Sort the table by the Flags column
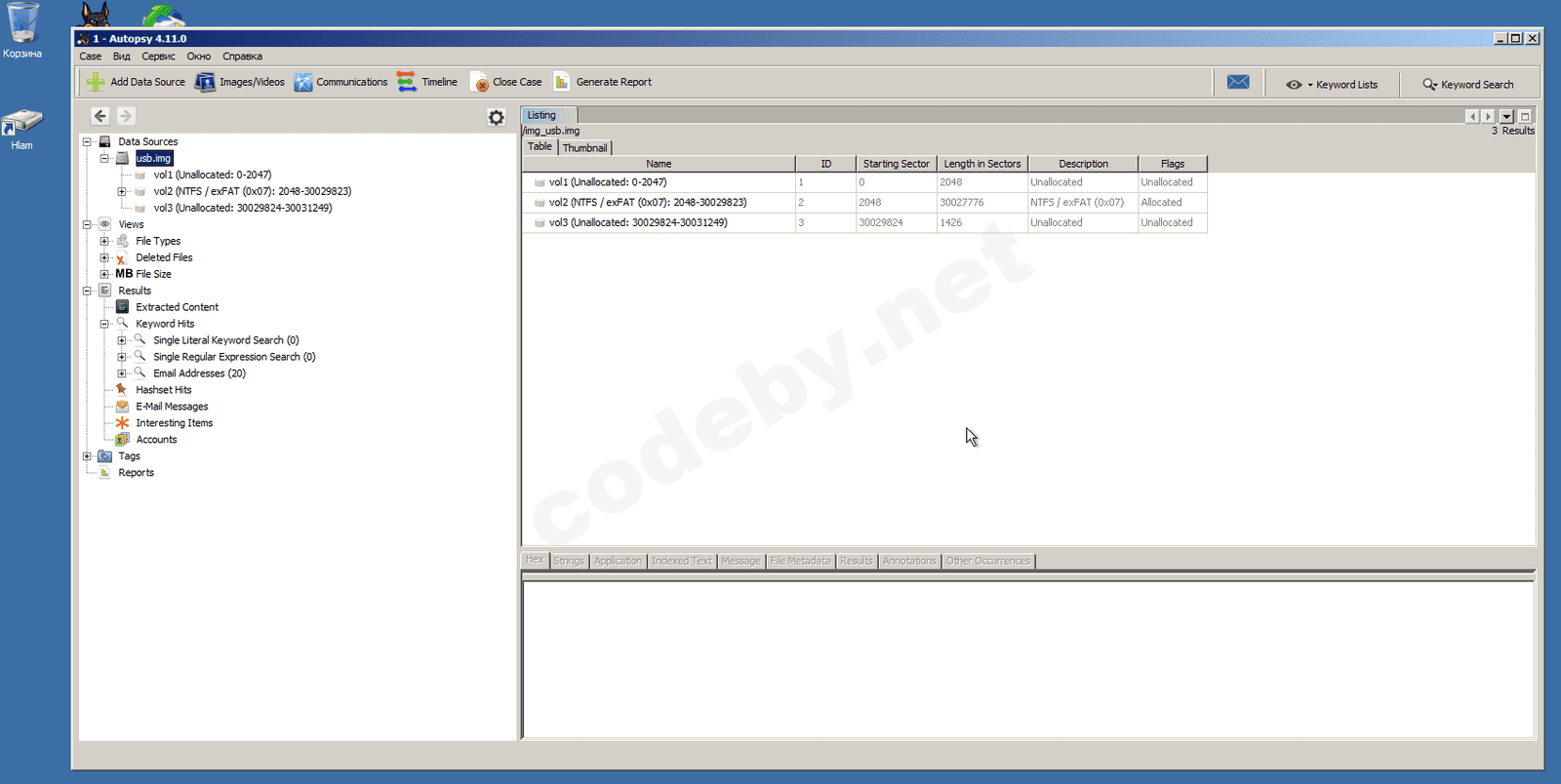The height and width of the screenshot is (784, 1561). pyautogui.click(x=1173, y=164)
